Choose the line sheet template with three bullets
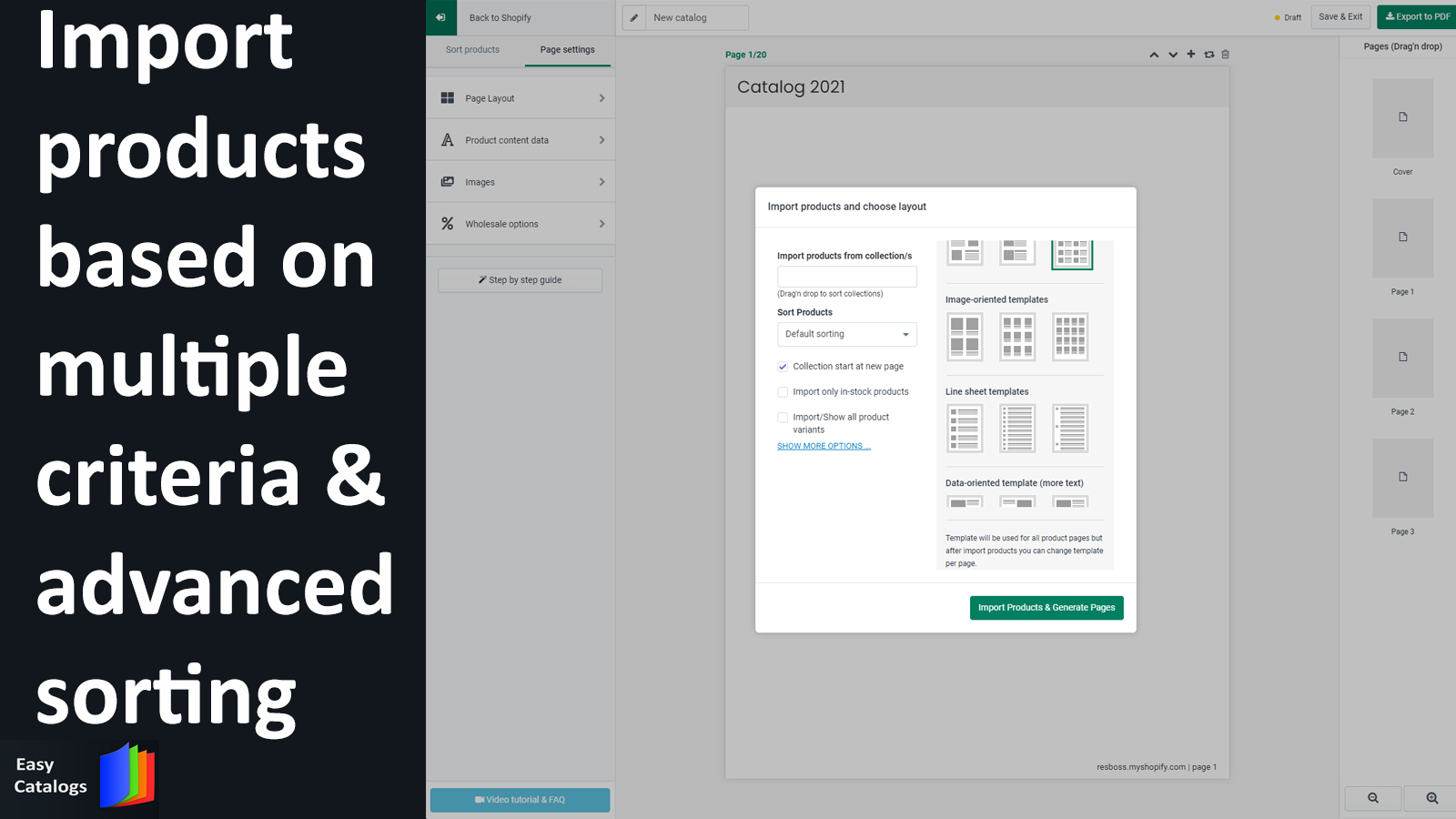The image size is (1456, 819). coord(1070,429)
